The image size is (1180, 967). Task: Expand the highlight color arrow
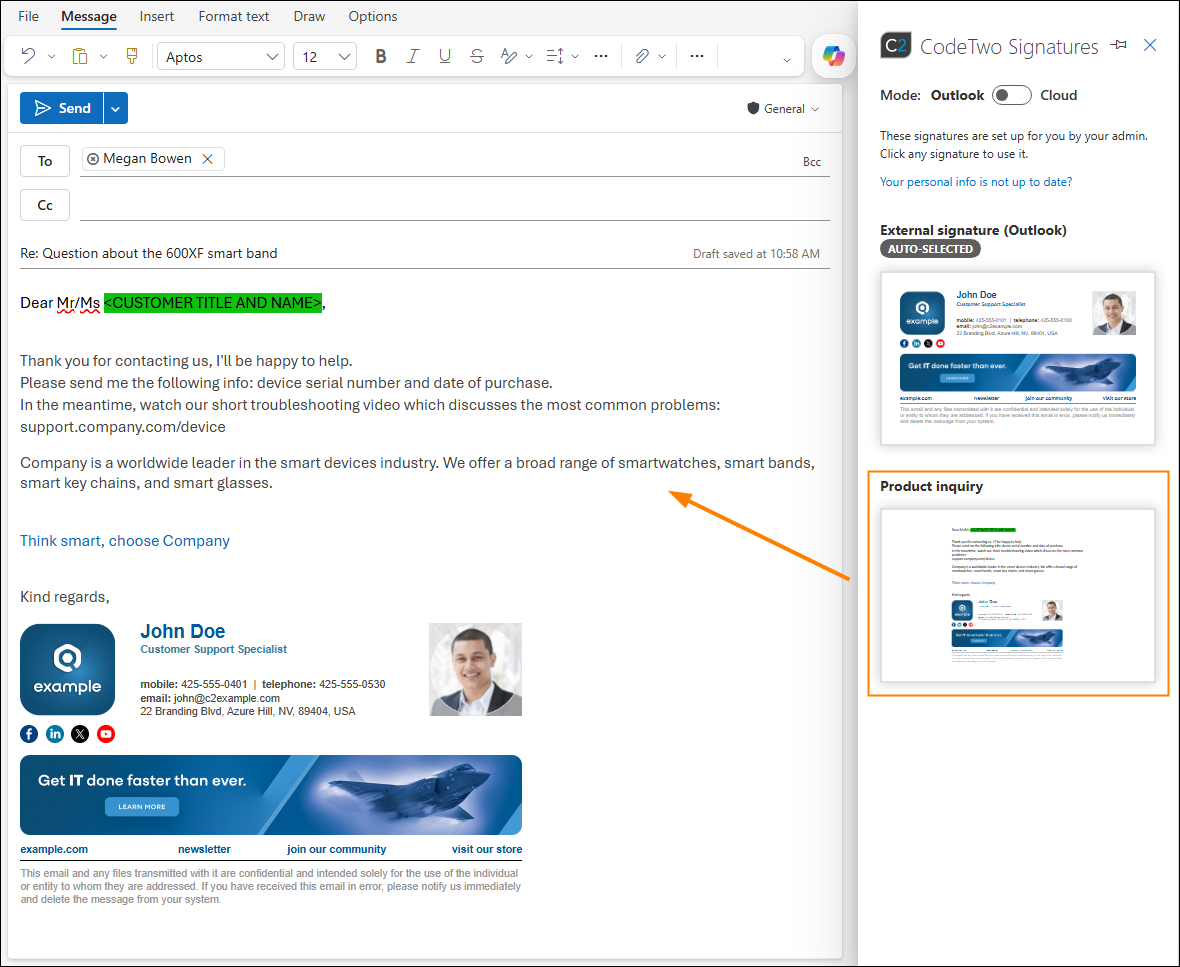pyautogui.click(x=529, y=56)
